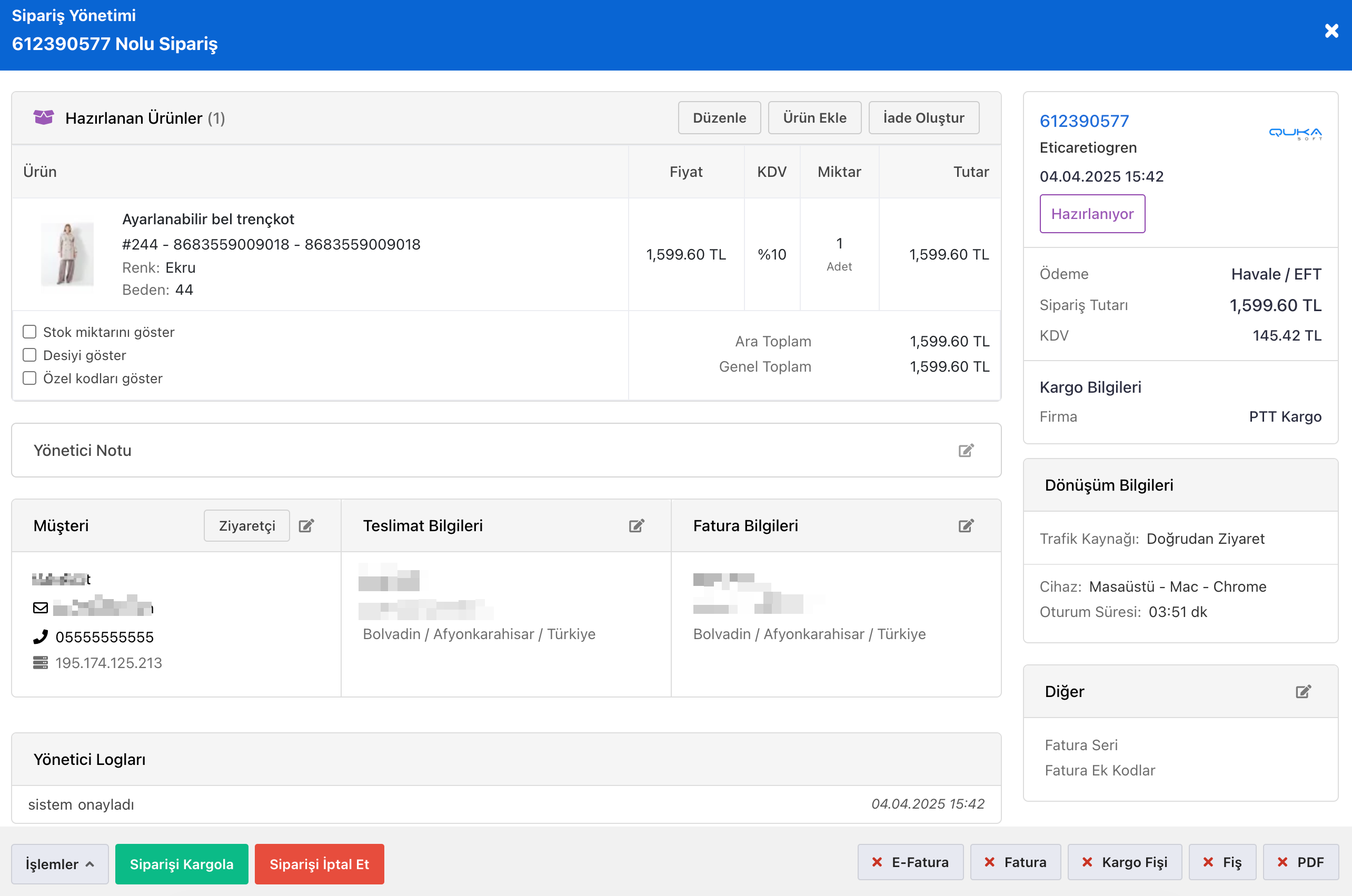Image resolution: width=1352 pixels, height=896 pixels.
Task: Click the Ziyaretçi customer type button
Action: 247,526
